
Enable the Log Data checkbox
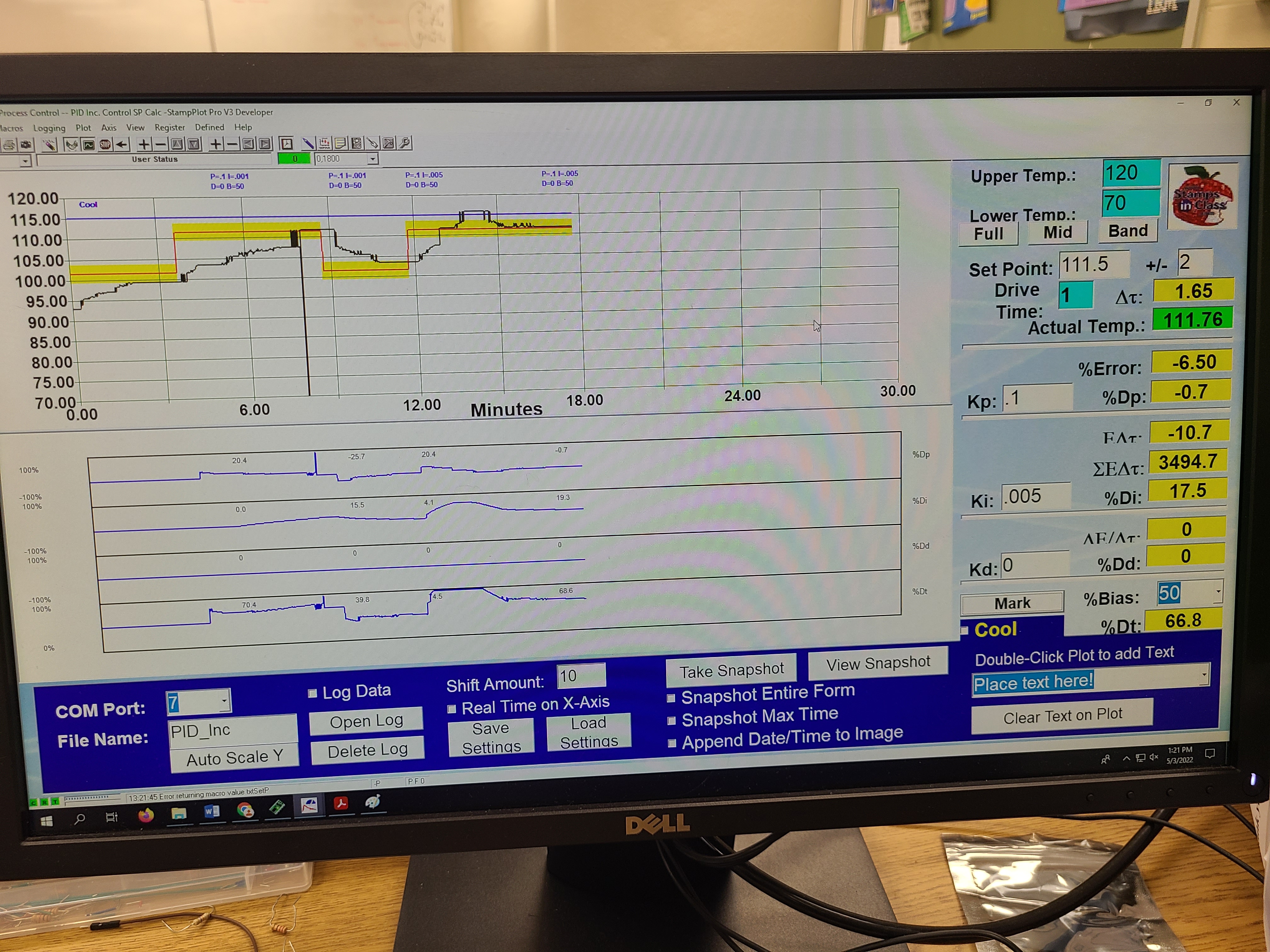pos(312,693)
